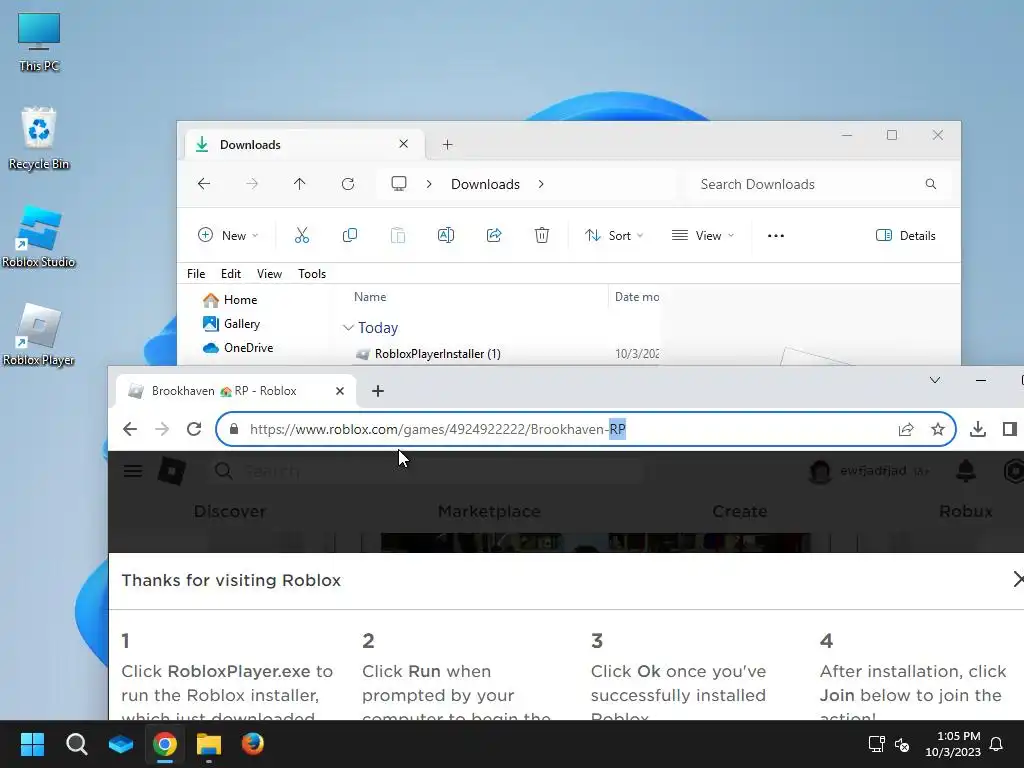The width and height of the screenshot is (1024, 768).
Task: Close the Brookhaven RP Chrome tab
Action: pyautogui.click(x=340, y=391)
